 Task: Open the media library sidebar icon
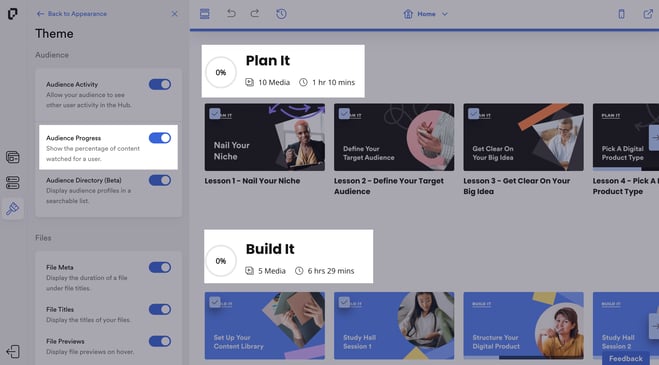[x=13, y=157]
